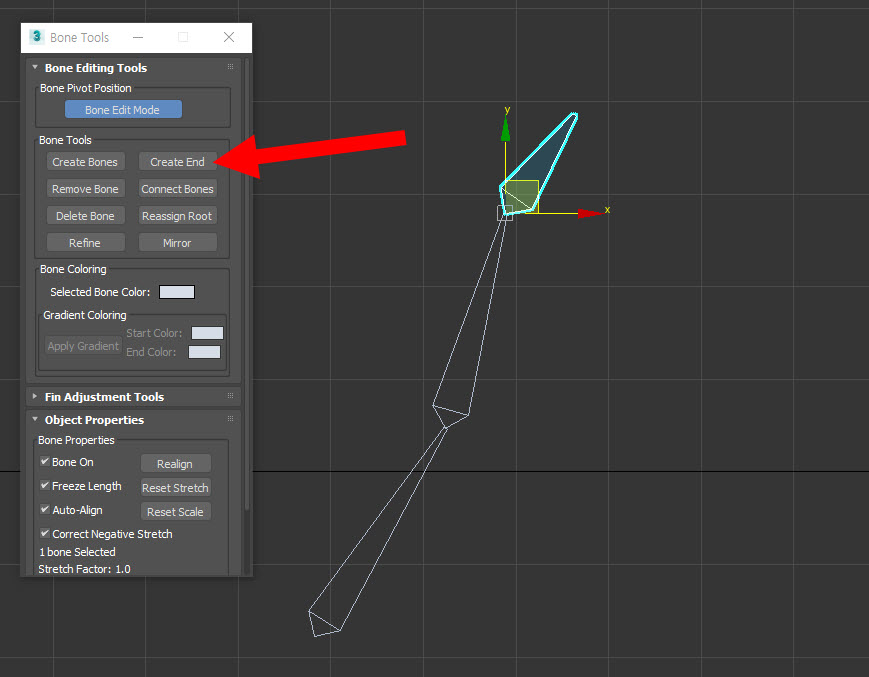Open the Selected Bone Color swatch
Image resolution: width=869 pixels, height=677 pixels.
point(177,292)
